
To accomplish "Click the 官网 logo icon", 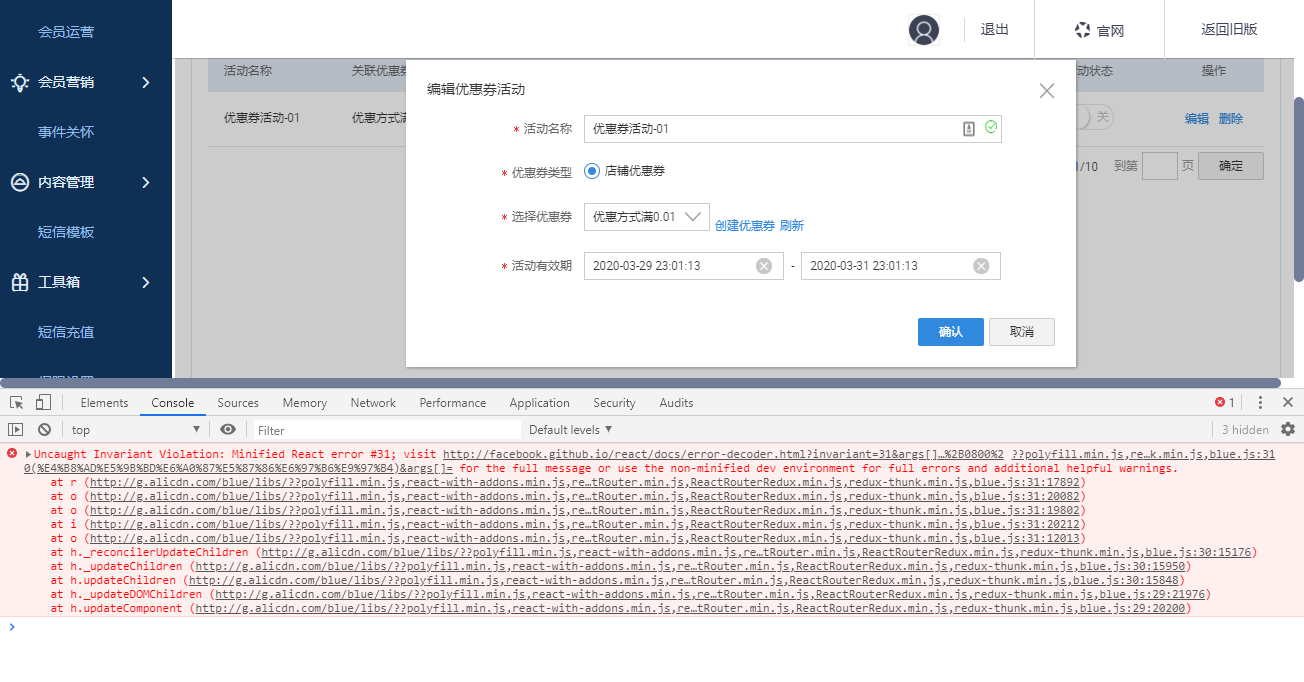I will (x=1082, y=30).
